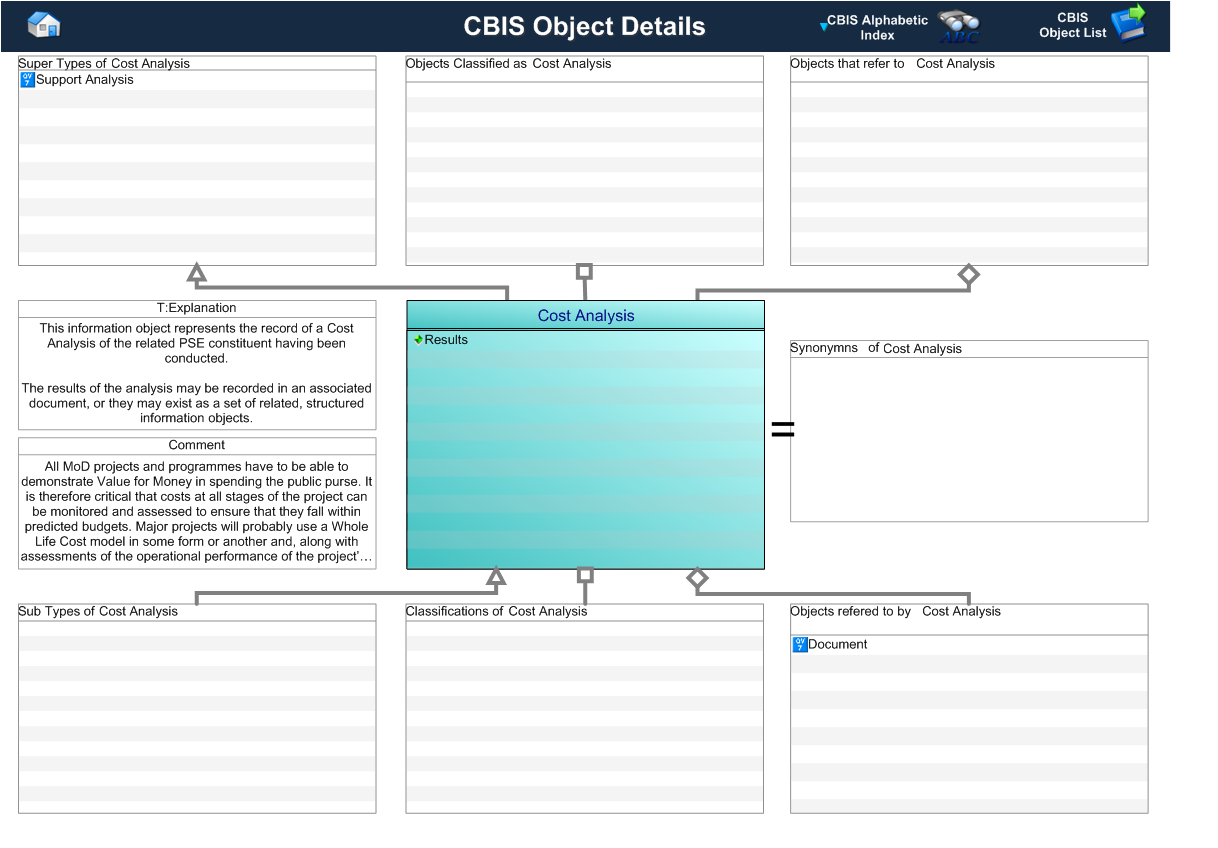Open the CBIS Object List link

pyautogui.click(x=1073, y=25)
